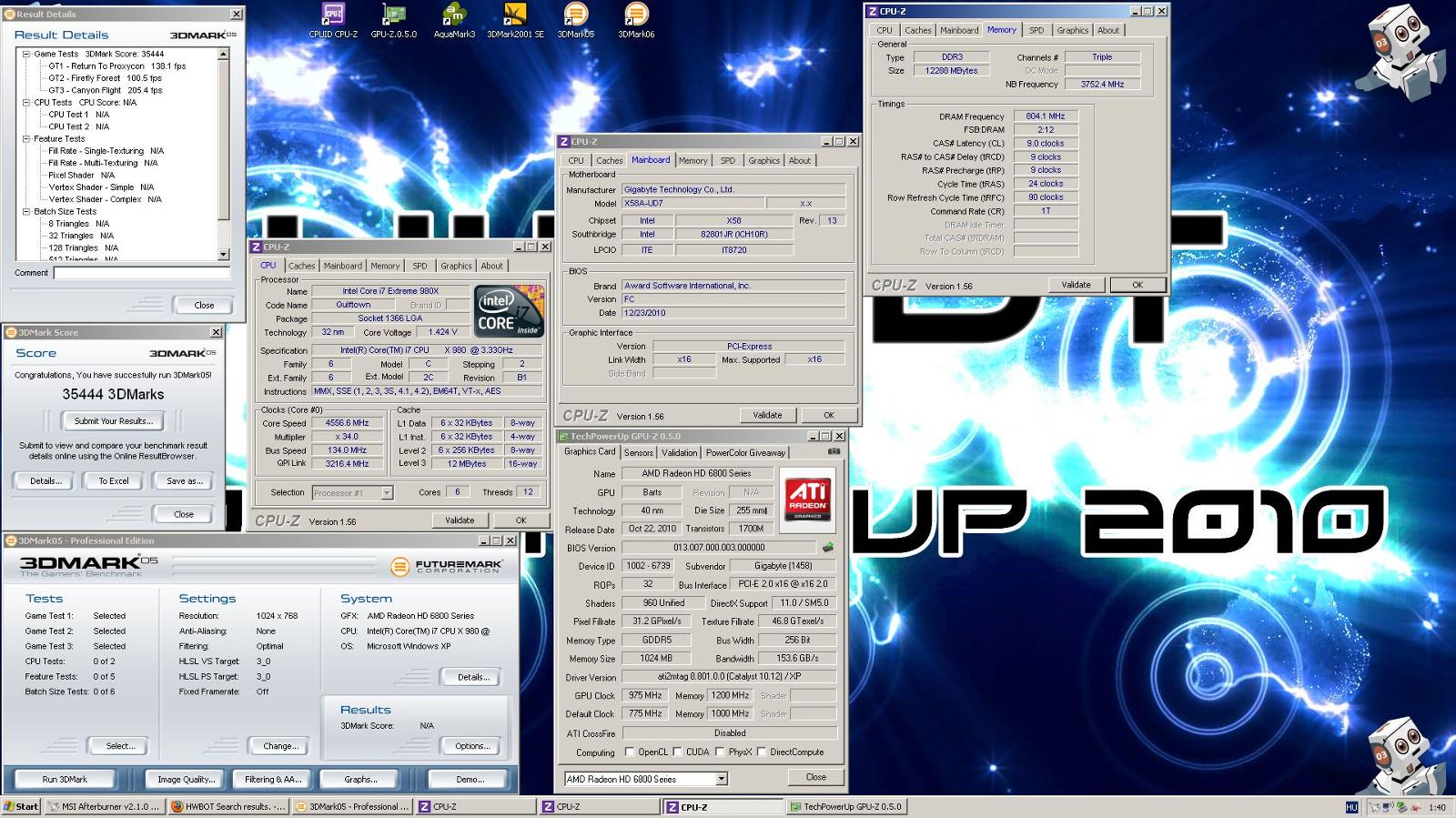Open Filtering & AA... in 3DMark05
The height and width of the screenshot is (818, 1456).
tap(273, 779)
